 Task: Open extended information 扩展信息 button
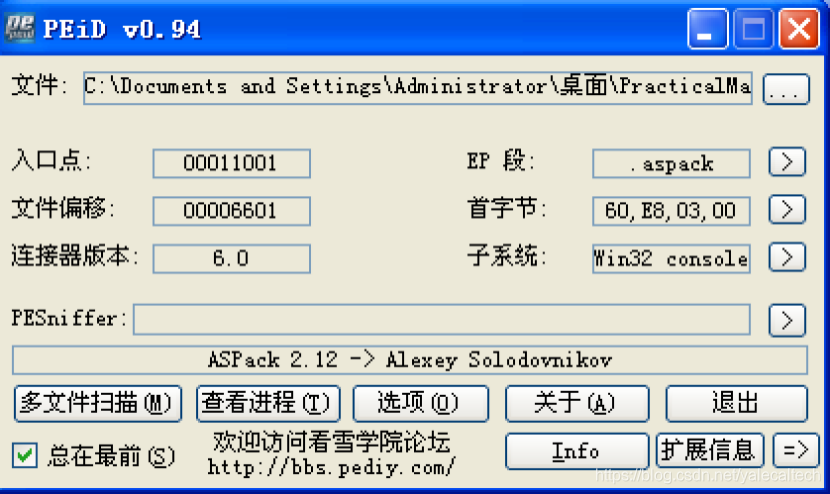coord(710,451)
